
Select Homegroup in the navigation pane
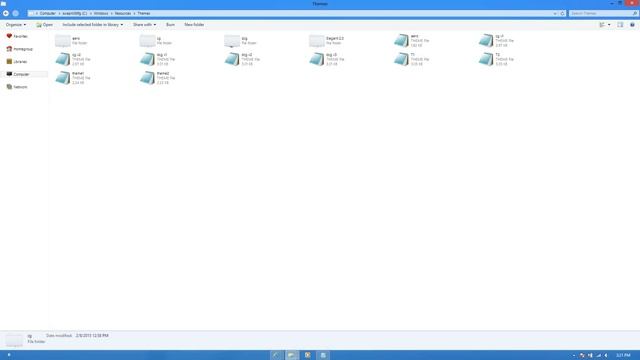pyautogui.click(x=20, y=49)
